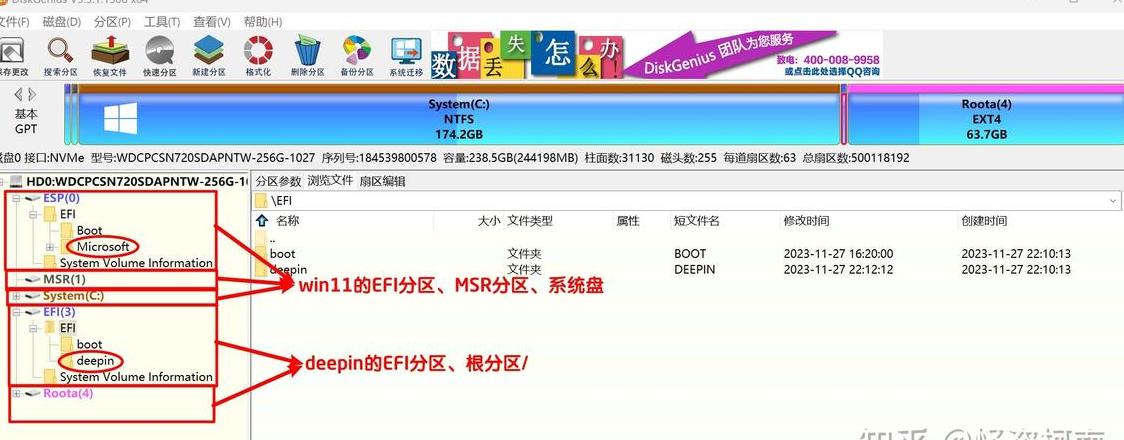Sort file list by 文件类型 column
Image resolution: width=1124 pixels, height=440 pixels.
(x=530, y=221)
